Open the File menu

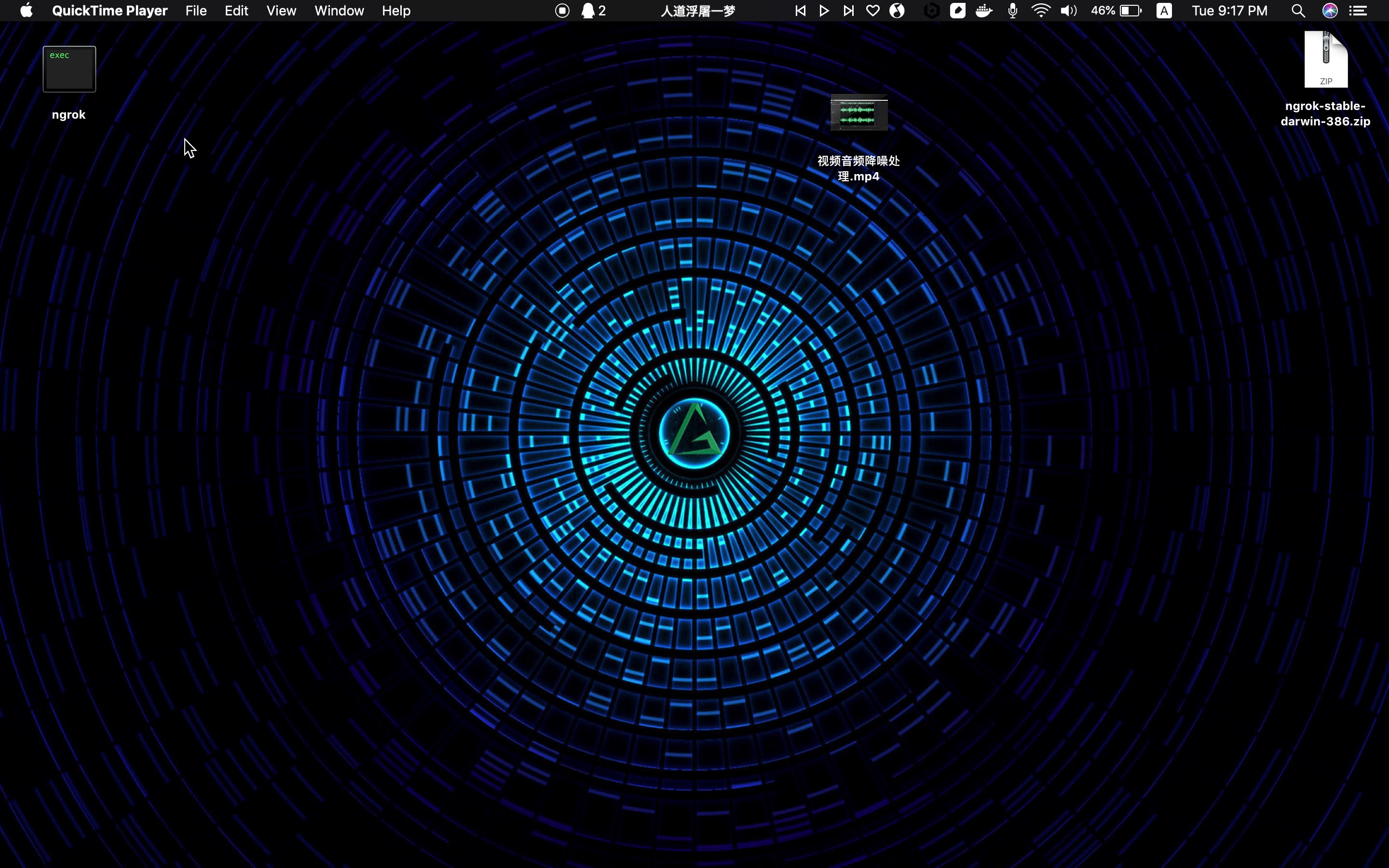tap(196, 11)
